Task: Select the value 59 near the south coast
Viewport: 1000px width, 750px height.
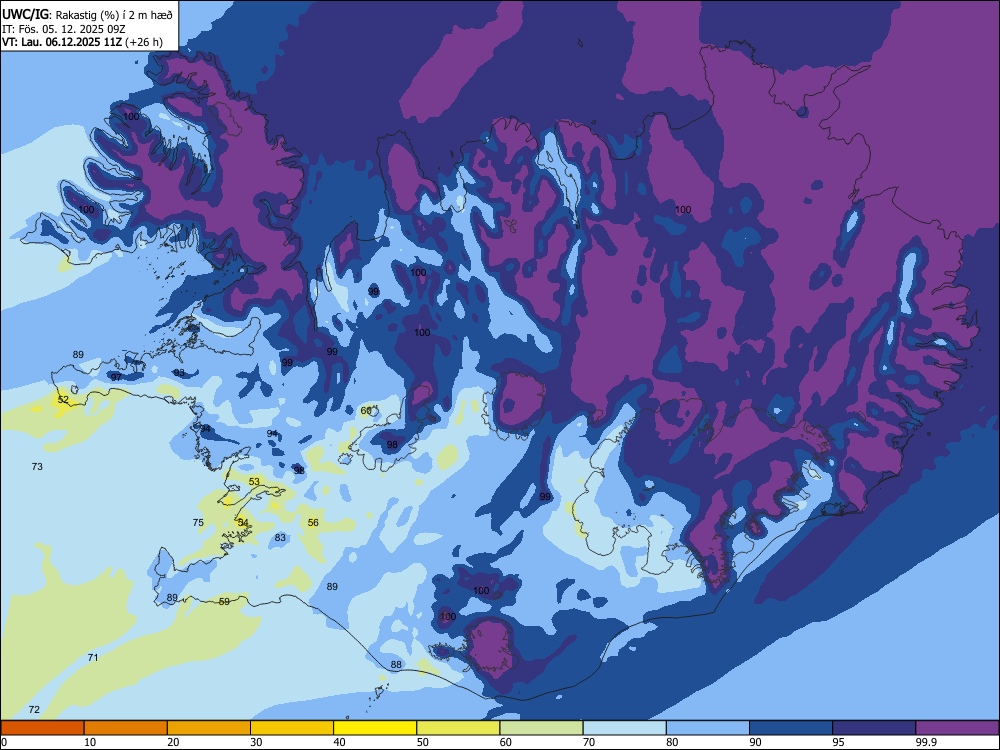Action: tap(224, 601)
